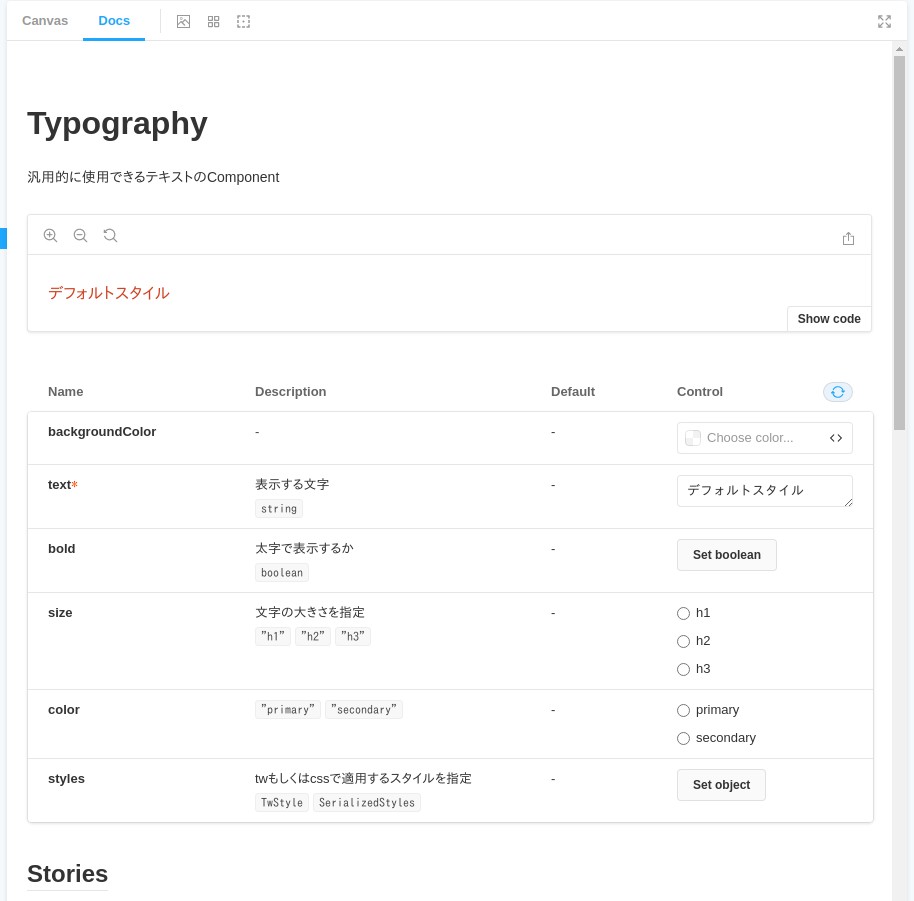Click the "boolean" type tag
914x901 pixels.
pos(282,573)
